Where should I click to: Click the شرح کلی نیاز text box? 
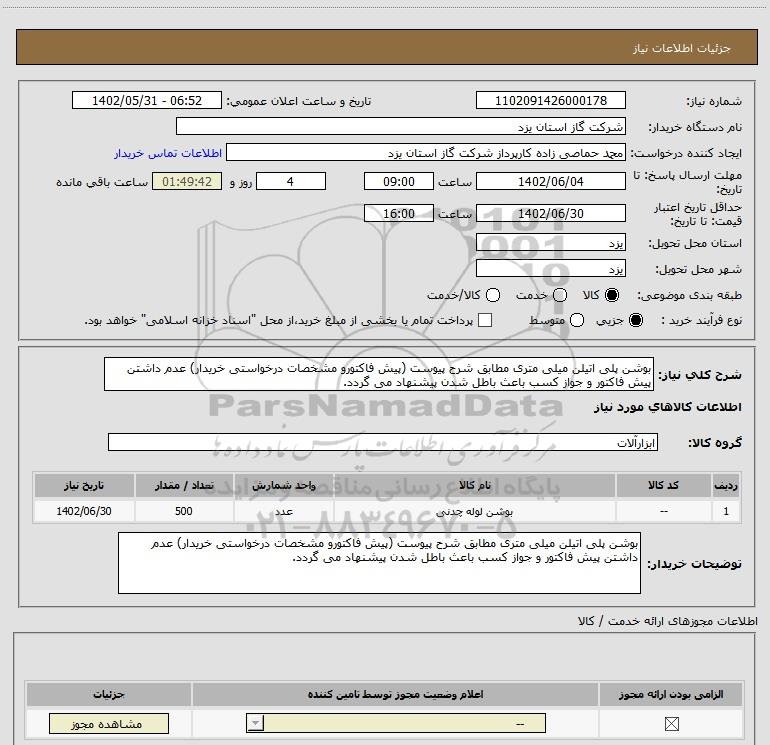pyautogui.click(x=379, y=374)
